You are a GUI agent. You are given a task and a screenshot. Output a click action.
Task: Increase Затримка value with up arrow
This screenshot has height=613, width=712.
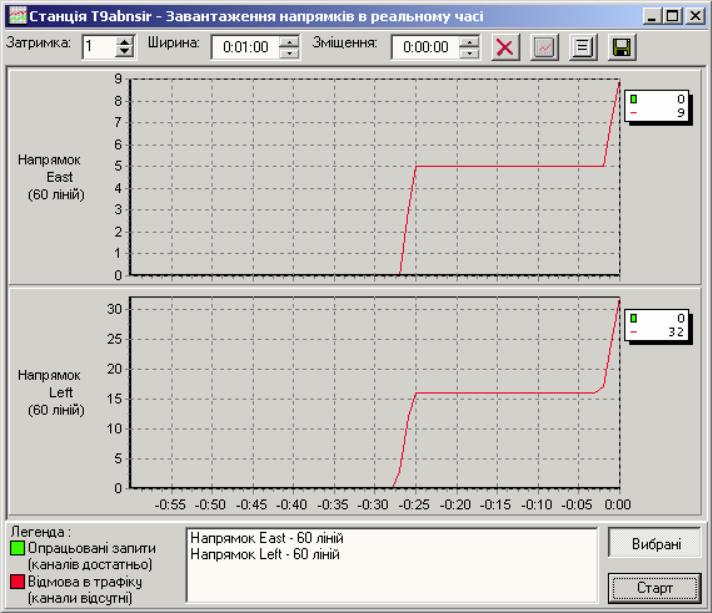coord(124,41)
